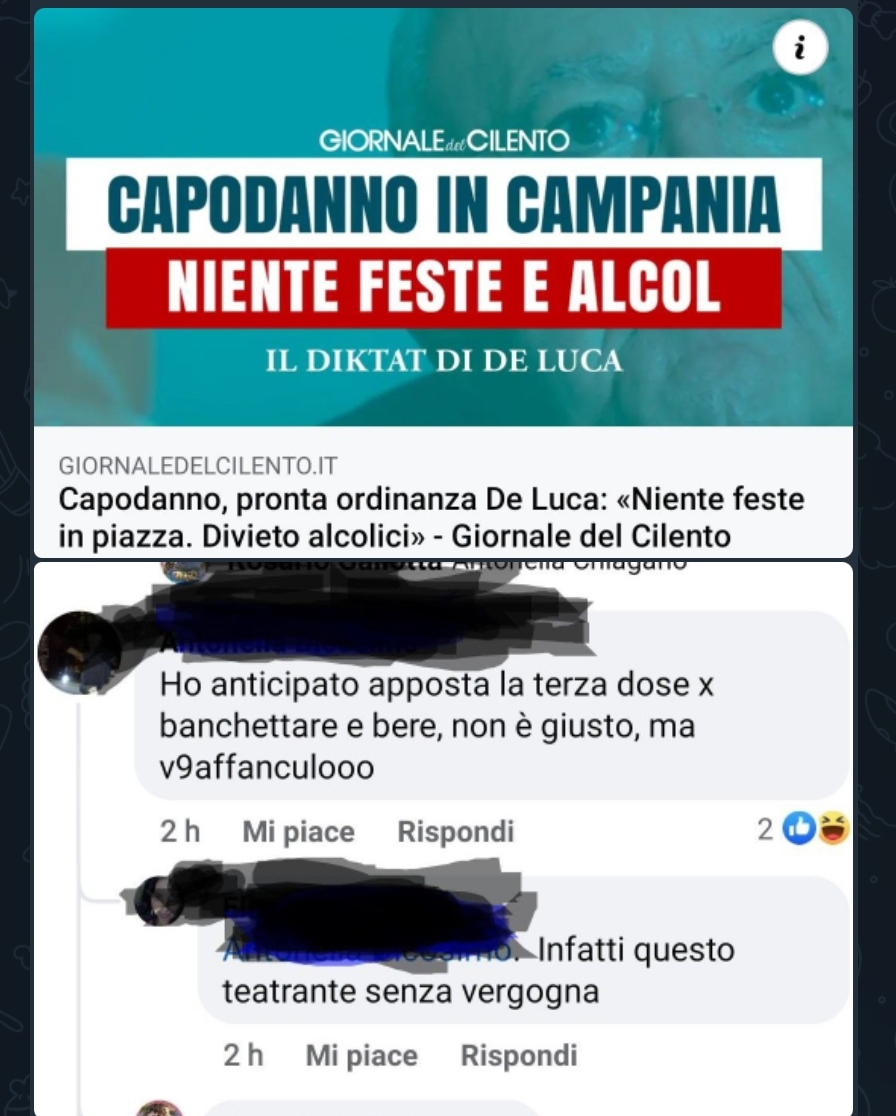Click the info icon on article image

[800, 48]
